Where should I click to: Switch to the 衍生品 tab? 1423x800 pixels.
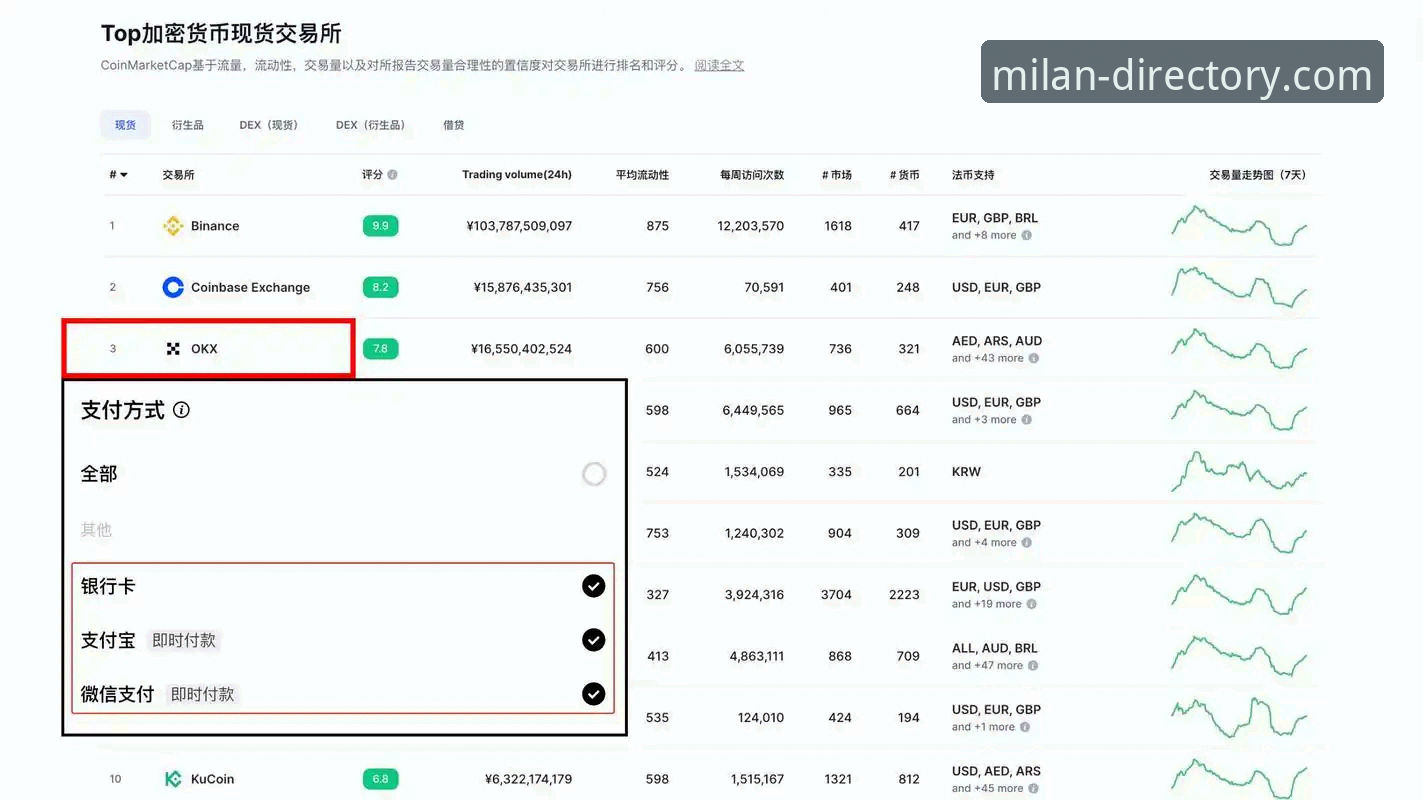pos(187,125)
